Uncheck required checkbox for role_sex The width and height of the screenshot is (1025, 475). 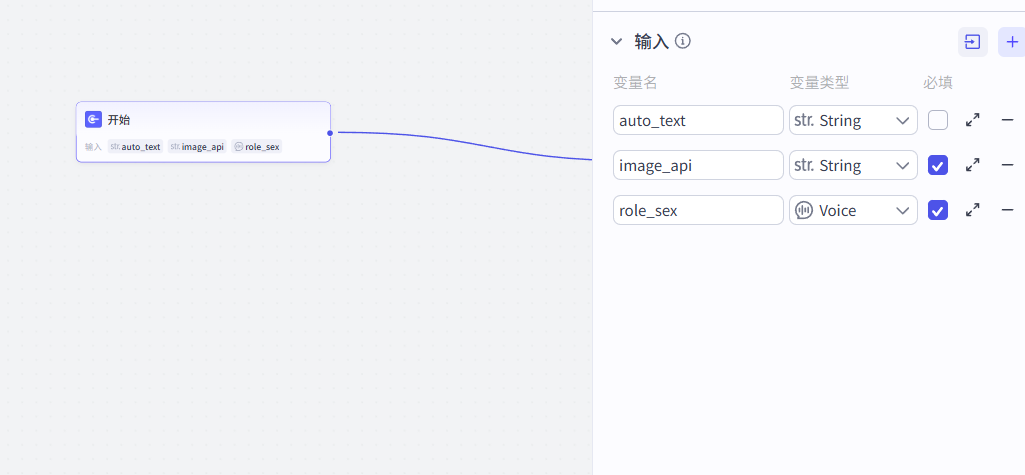[937, 210]
